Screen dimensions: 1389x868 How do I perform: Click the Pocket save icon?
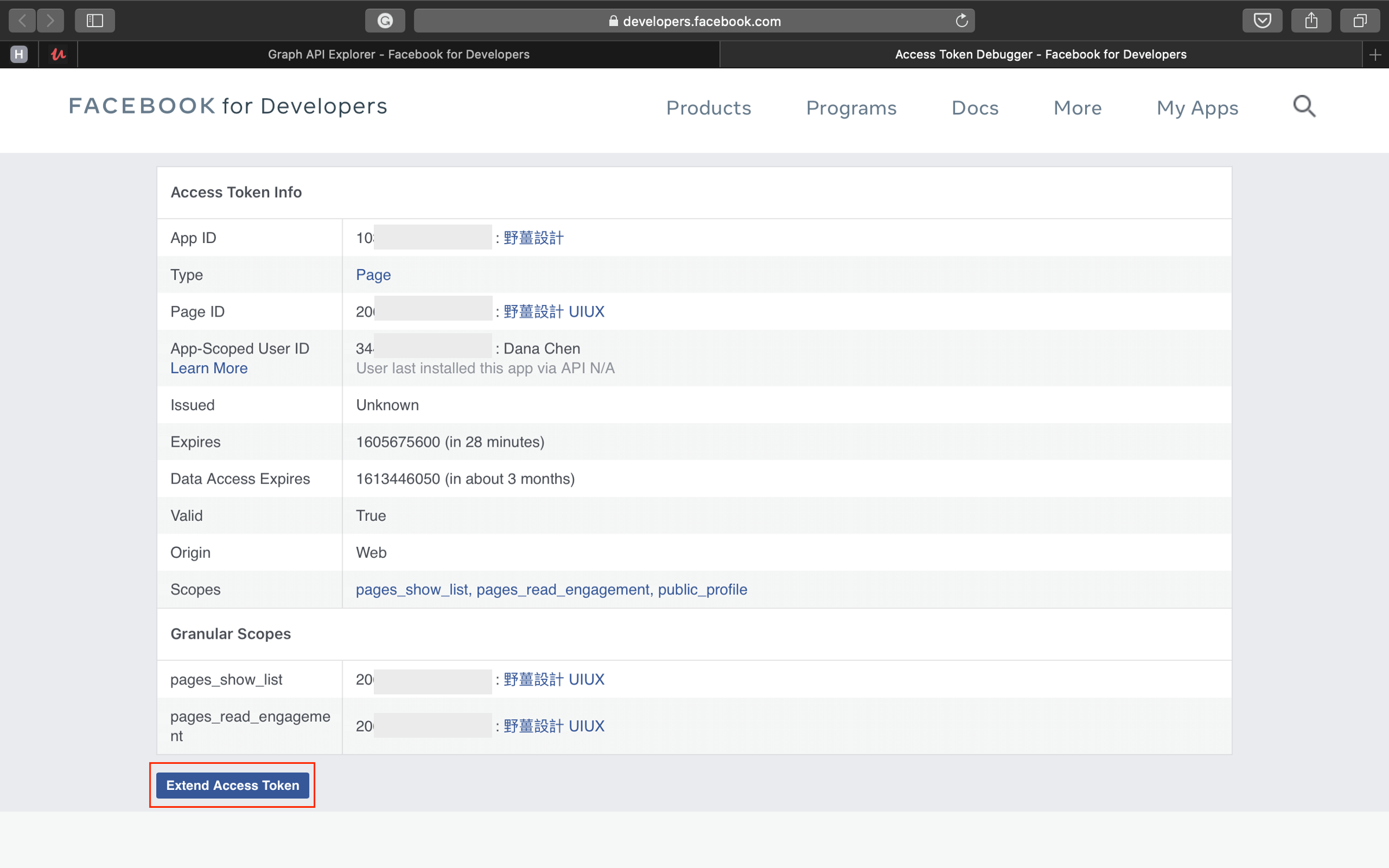click(1262, 21)
